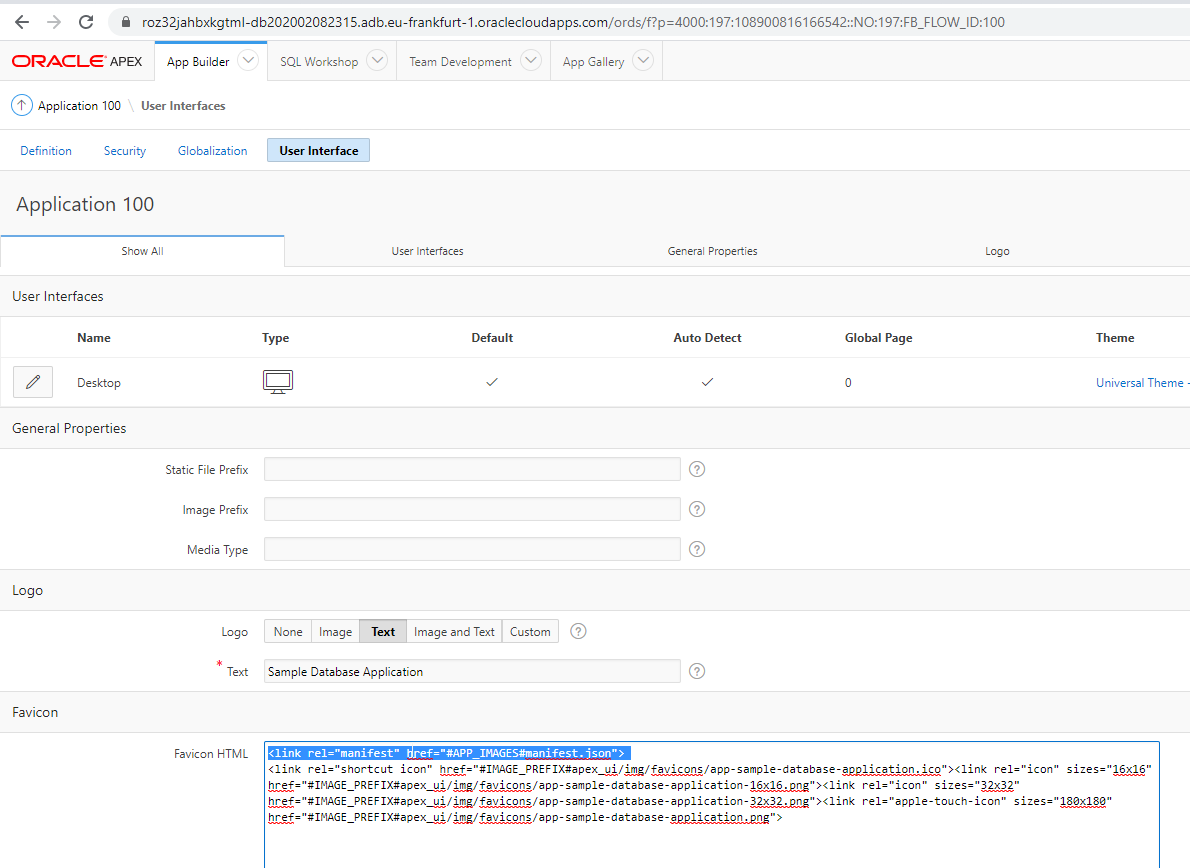Click the Name column header
Viewport: 1190px width, 868px height.
(x=93, y=338)
